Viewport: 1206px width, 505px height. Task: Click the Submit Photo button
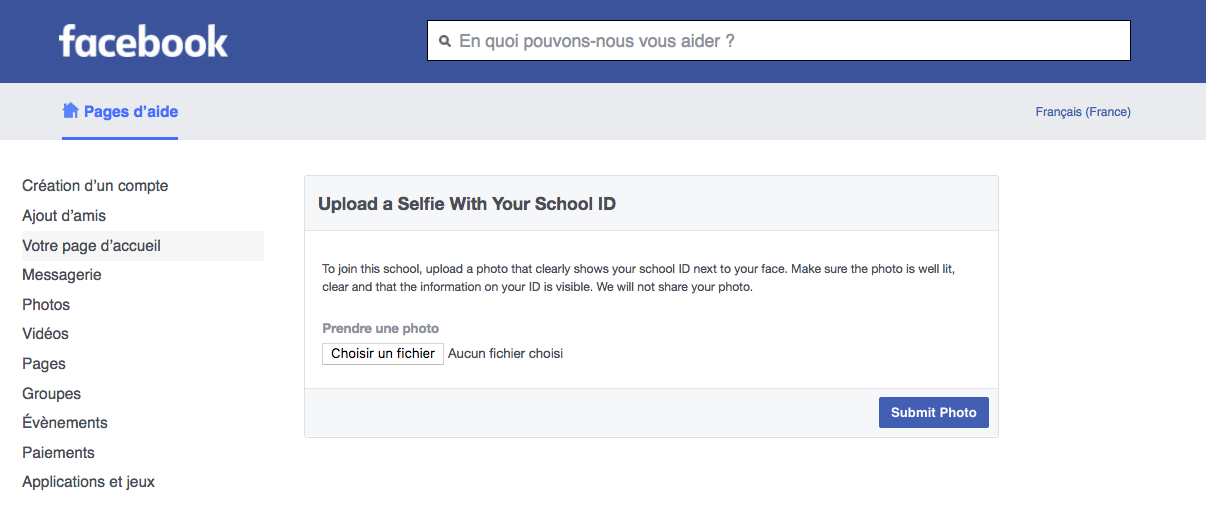[934, 412]
